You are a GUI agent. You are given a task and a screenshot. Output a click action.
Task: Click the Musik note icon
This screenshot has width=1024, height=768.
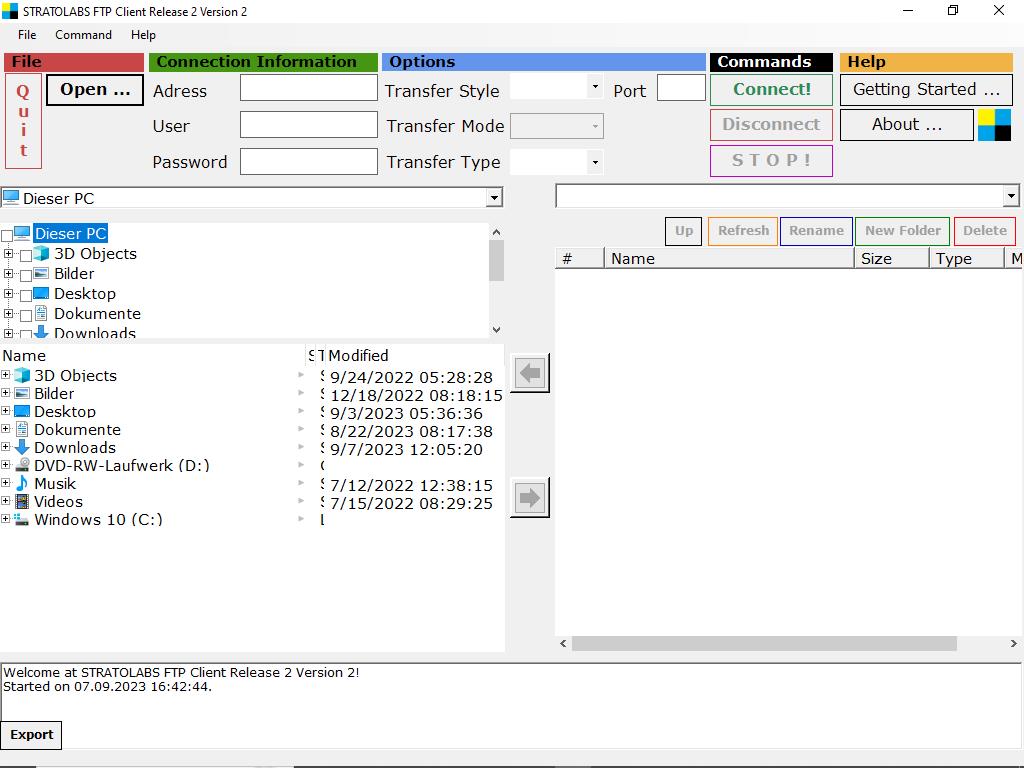pos(22,483)
